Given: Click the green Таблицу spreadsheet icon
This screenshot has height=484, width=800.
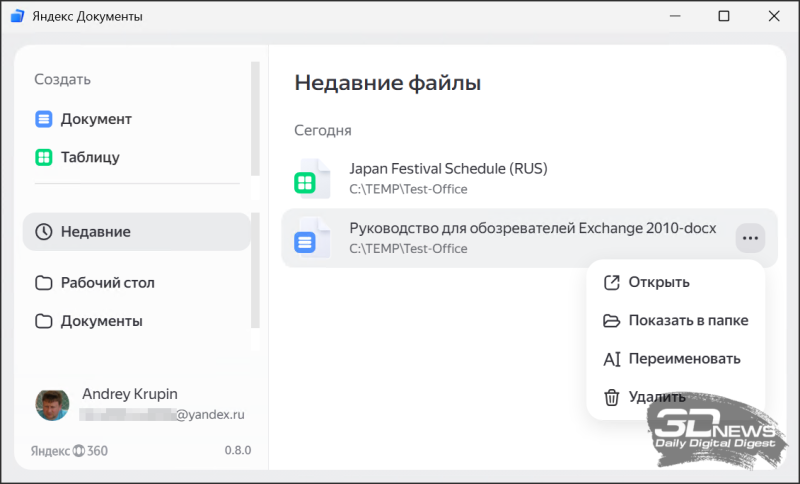Looking at the screenshot, I should (43, 157).
